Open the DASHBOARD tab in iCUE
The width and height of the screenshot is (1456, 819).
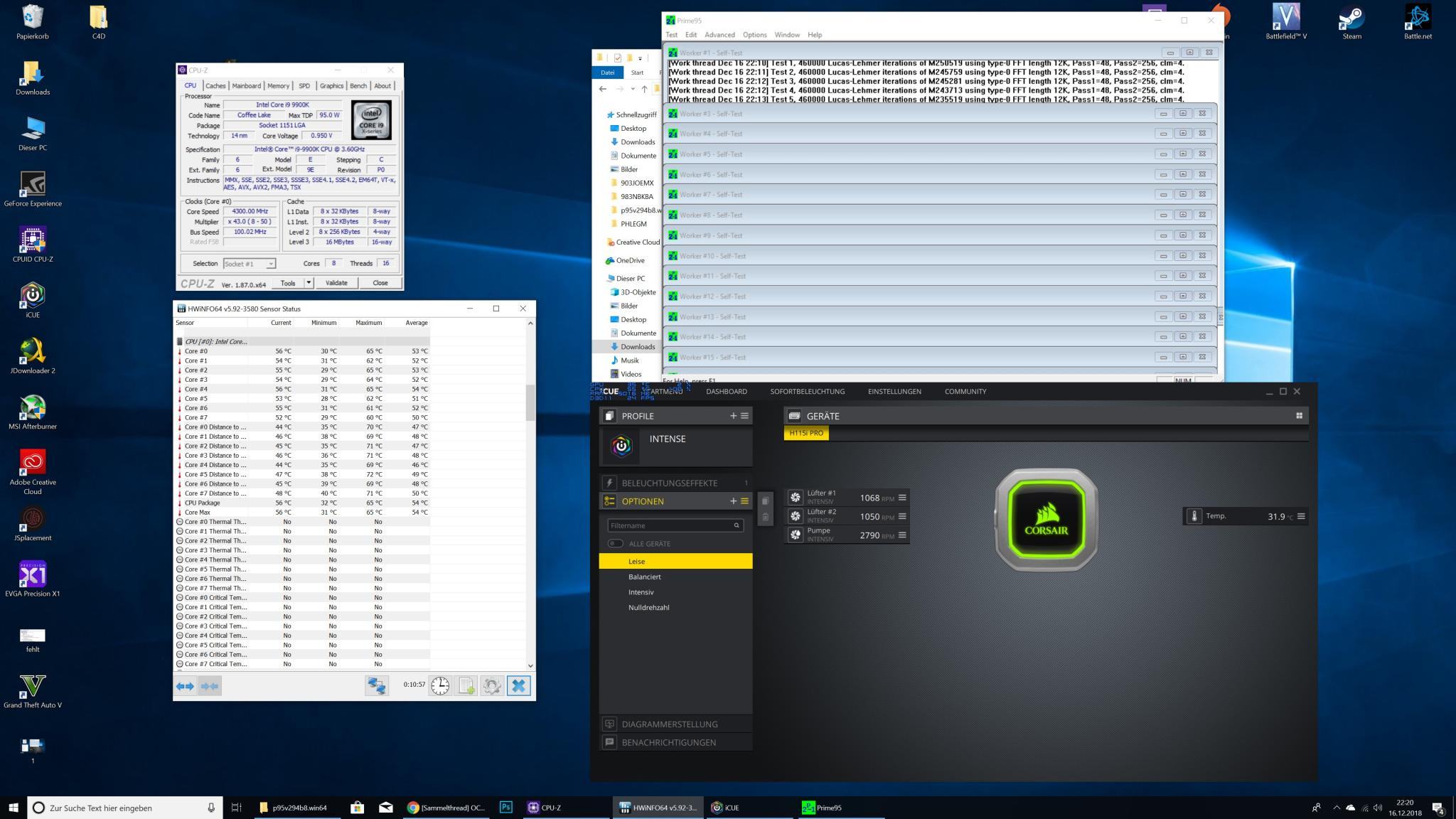pyautogui.click(x=727, y=392)
